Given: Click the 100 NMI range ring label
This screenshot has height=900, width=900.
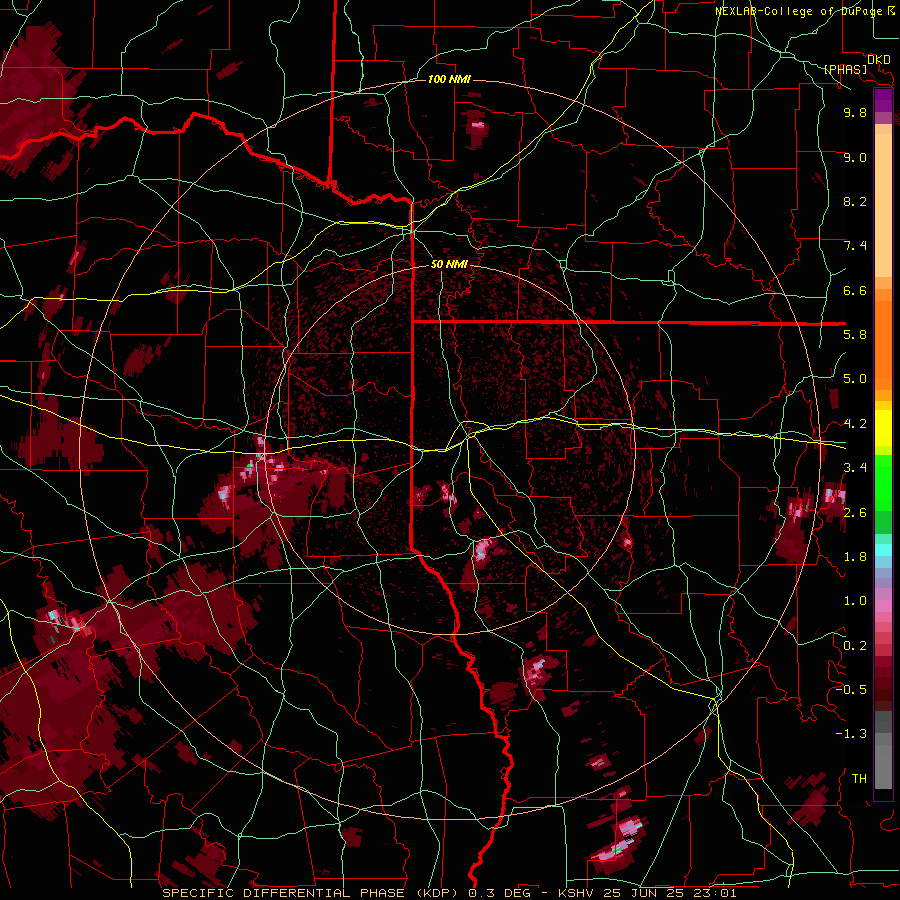Looking at the screenshot, I should point(449,79).
